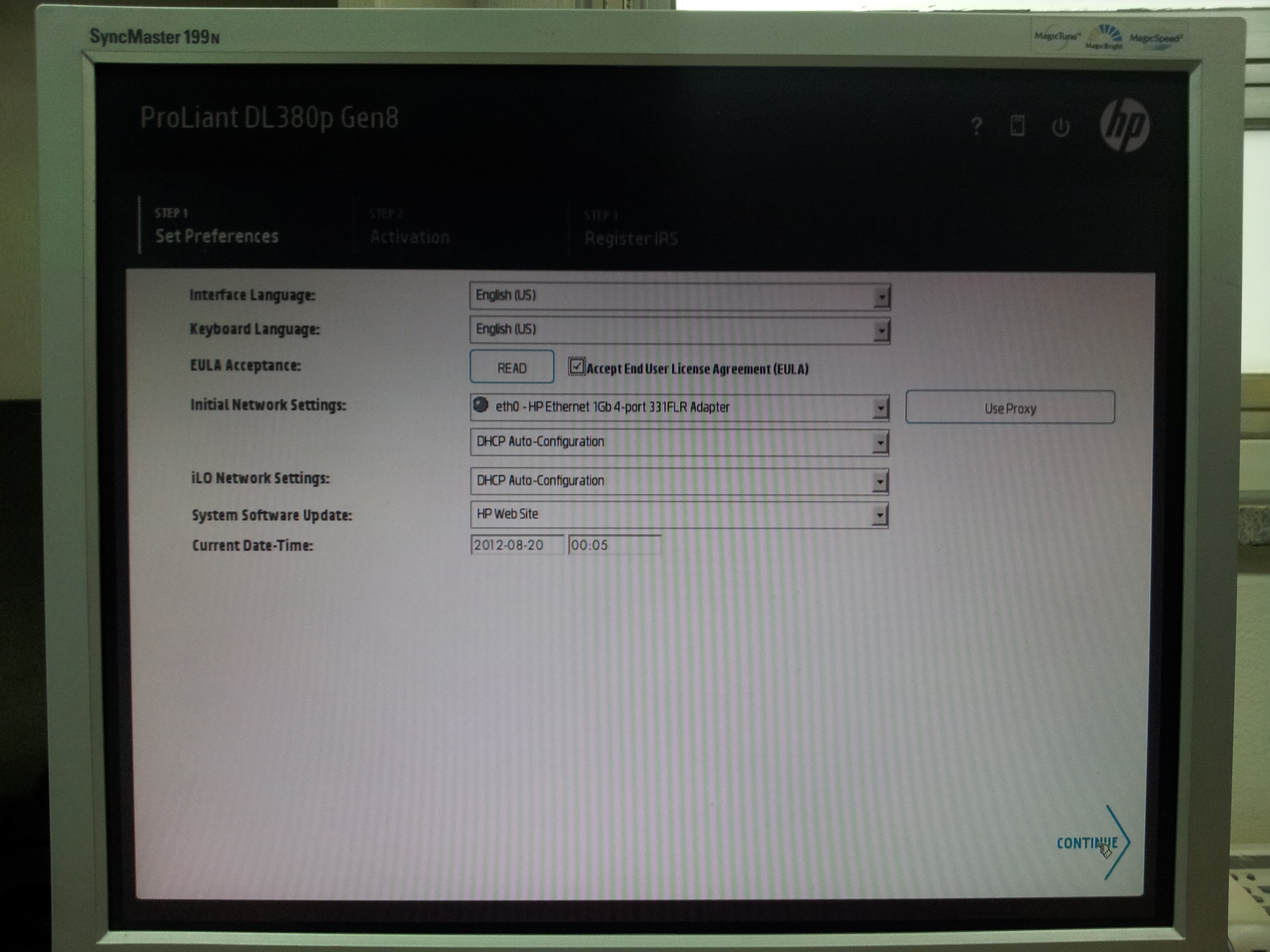Click the system information document icon
Viewport: 1270px width, 952px height.
click(x=1017, y=125)
